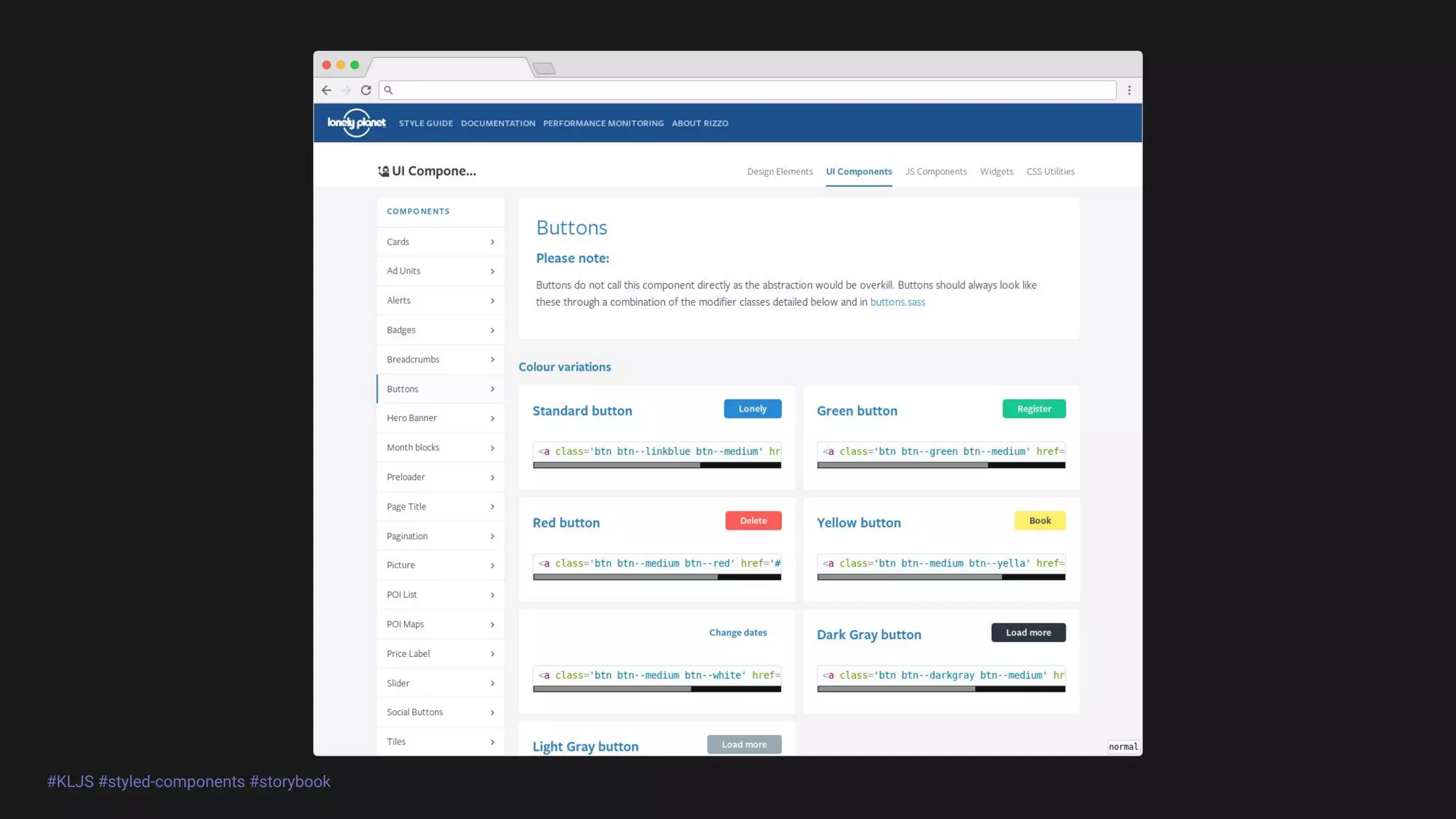Click the icon beside UI Compone... title
Viewport: 1456px width, 819px height.
coord(383,171)
